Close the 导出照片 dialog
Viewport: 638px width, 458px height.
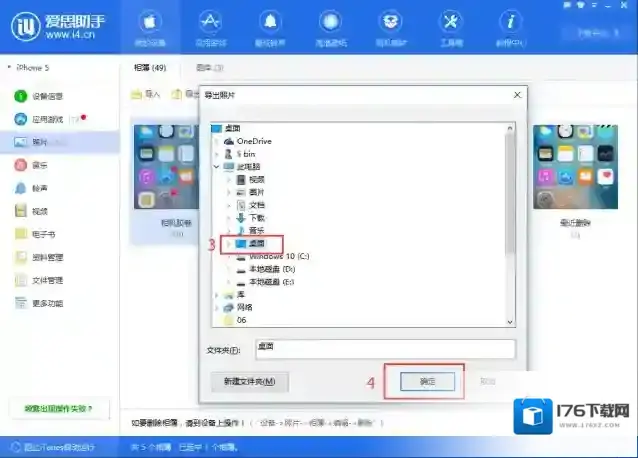(517, 95)
